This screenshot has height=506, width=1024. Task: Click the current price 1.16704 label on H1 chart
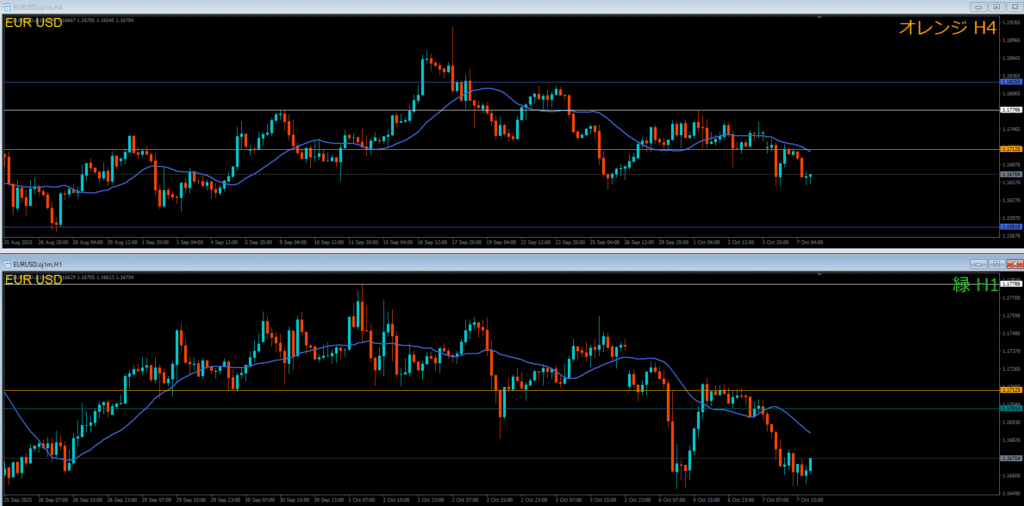tap(1011, 458)
